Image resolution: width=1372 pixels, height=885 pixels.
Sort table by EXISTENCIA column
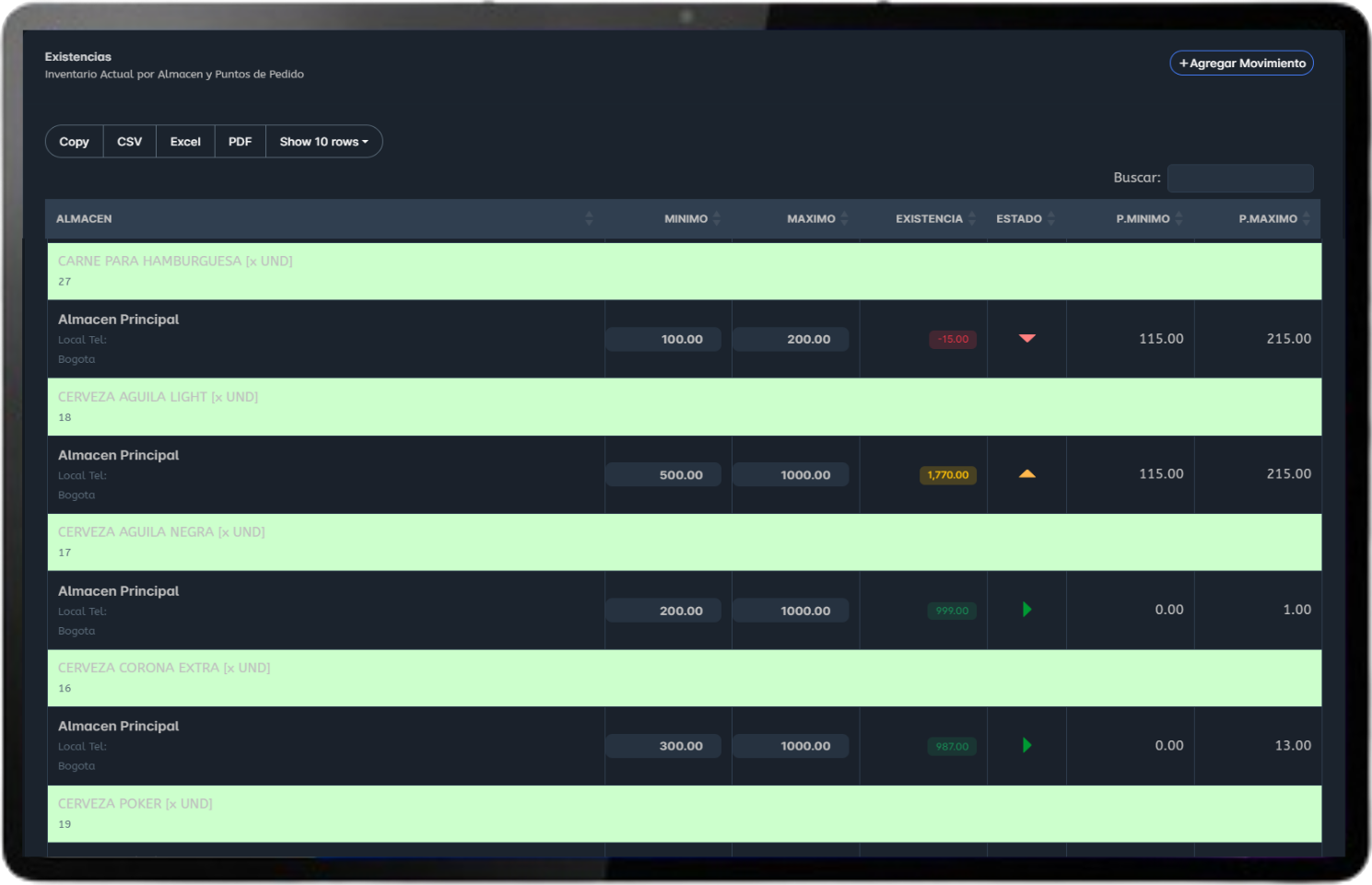click(x=929, y=218)
